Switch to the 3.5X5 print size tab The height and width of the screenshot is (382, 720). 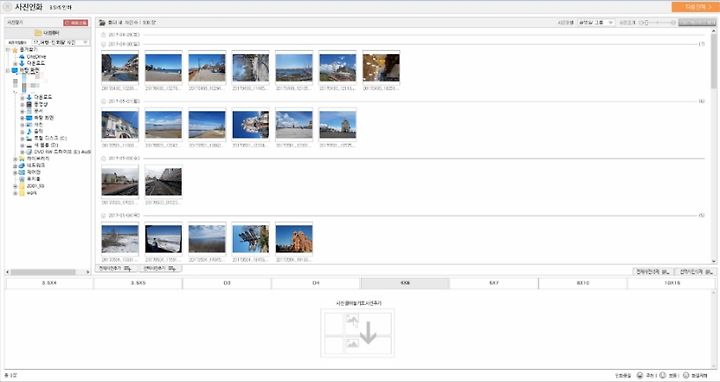(x=138, y=283)
